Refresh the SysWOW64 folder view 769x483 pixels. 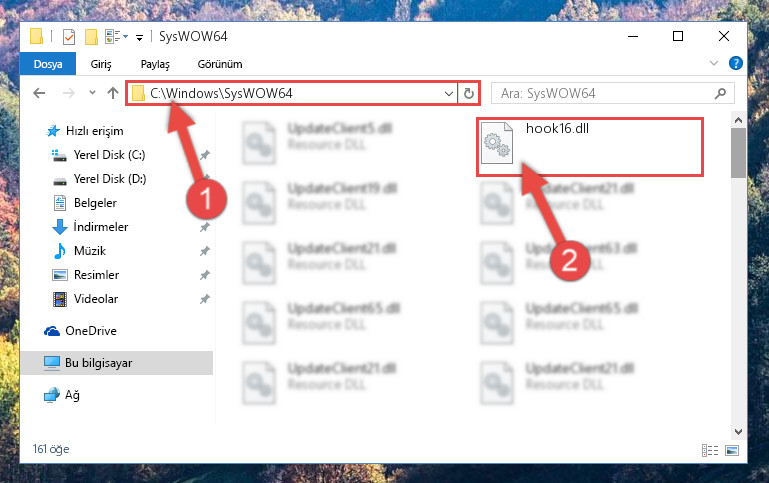(x=469, y=93)
